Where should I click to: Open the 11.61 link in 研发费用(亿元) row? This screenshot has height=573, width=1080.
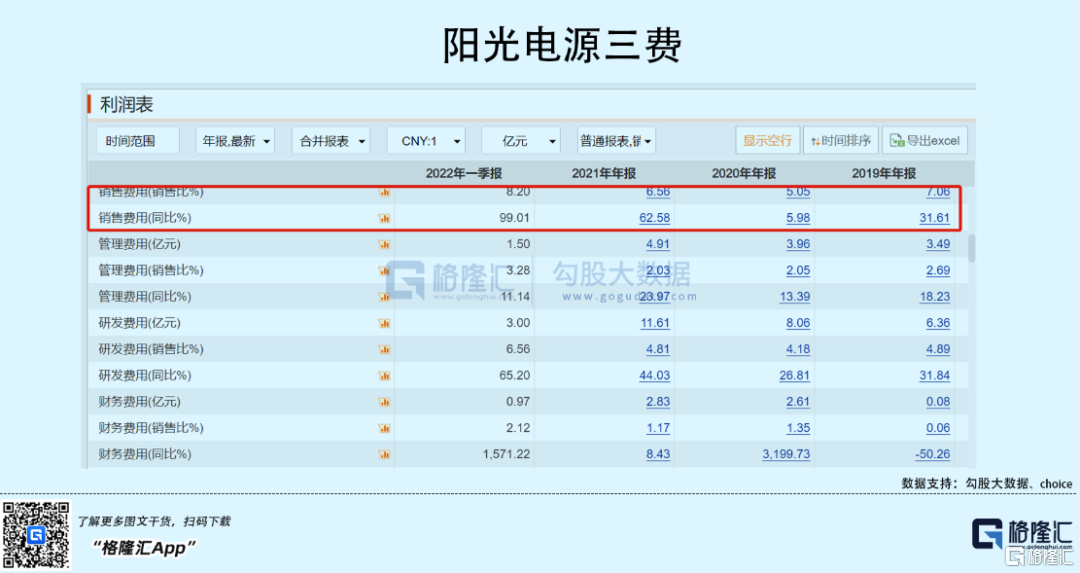pos(655,323)
